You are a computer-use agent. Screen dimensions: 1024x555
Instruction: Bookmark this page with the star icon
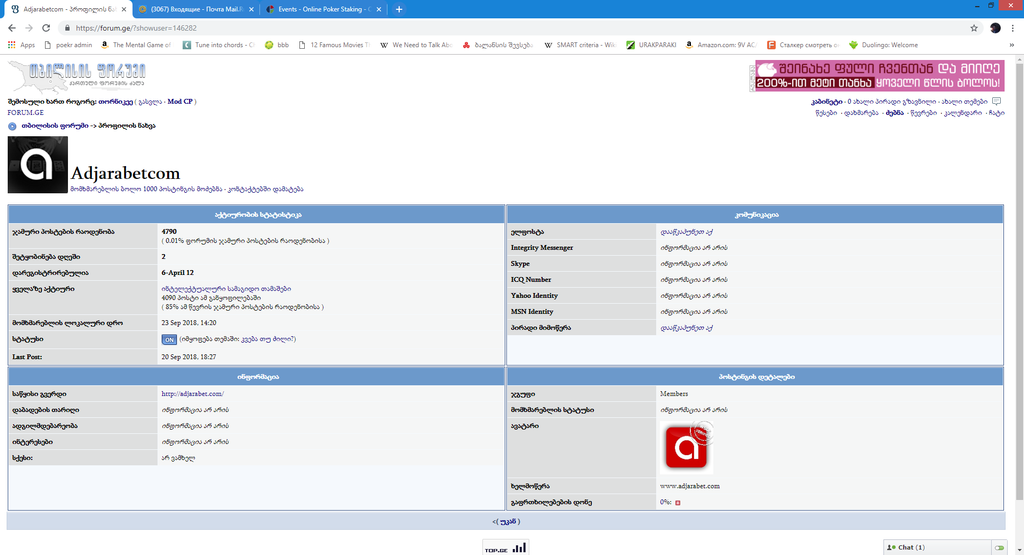tap(974, 28)
